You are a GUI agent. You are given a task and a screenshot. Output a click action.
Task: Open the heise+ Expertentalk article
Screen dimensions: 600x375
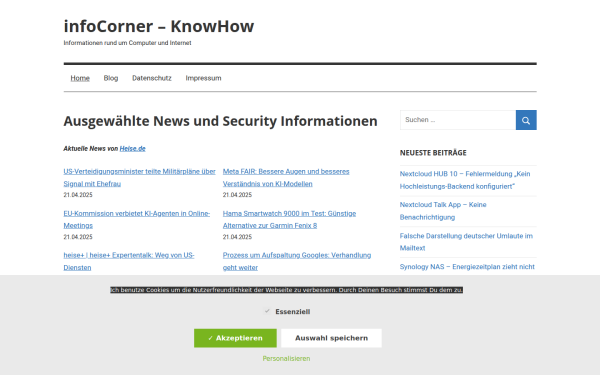tap(129, 261)
